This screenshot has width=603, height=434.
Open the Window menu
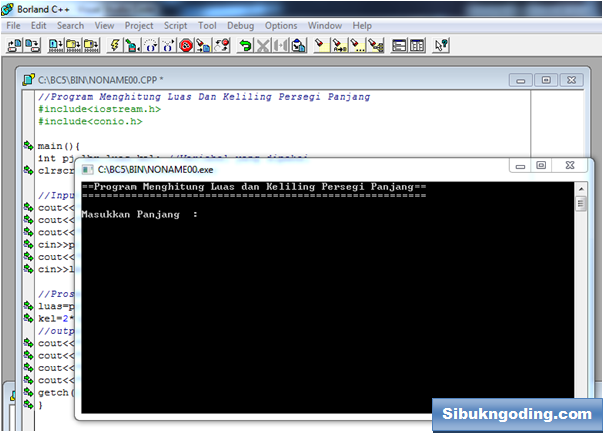pyautogui.click(x=325, y=26)
